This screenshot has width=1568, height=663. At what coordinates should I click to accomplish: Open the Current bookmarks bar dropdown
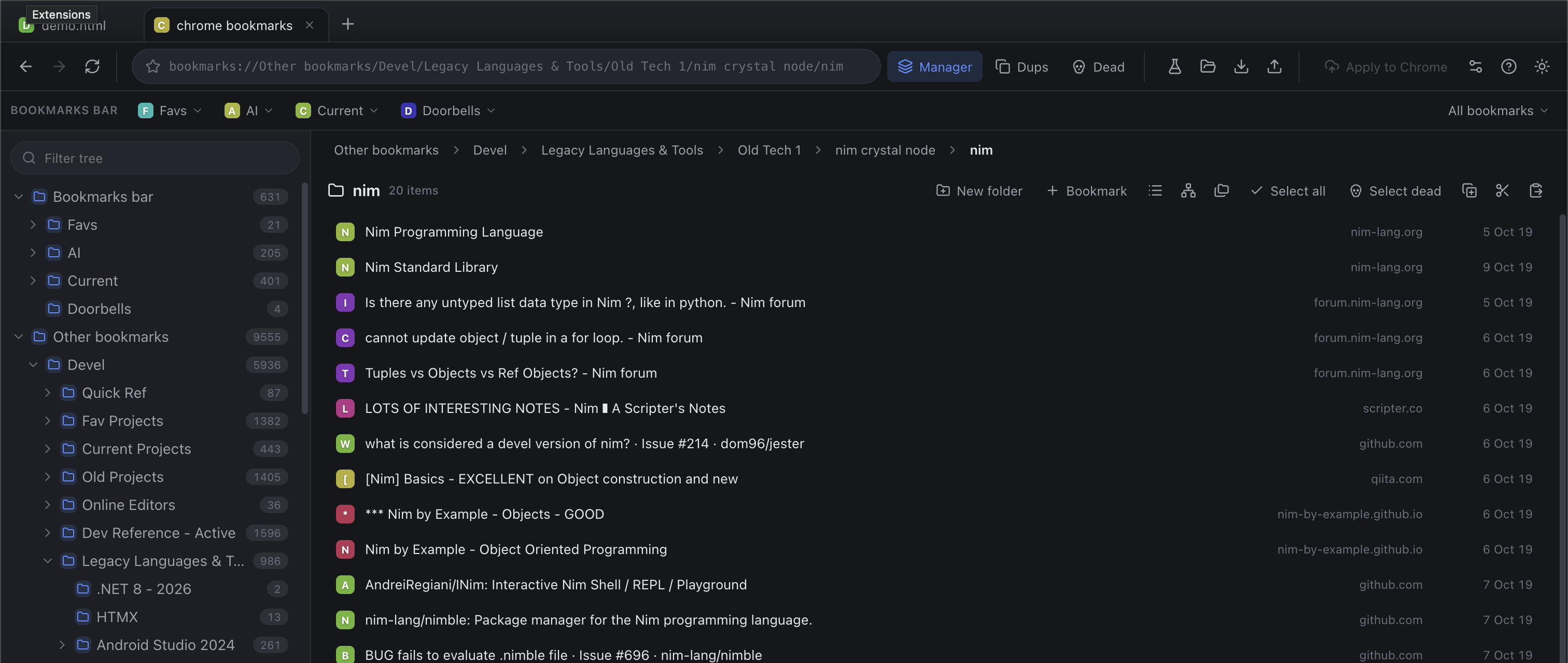[337, 110]
